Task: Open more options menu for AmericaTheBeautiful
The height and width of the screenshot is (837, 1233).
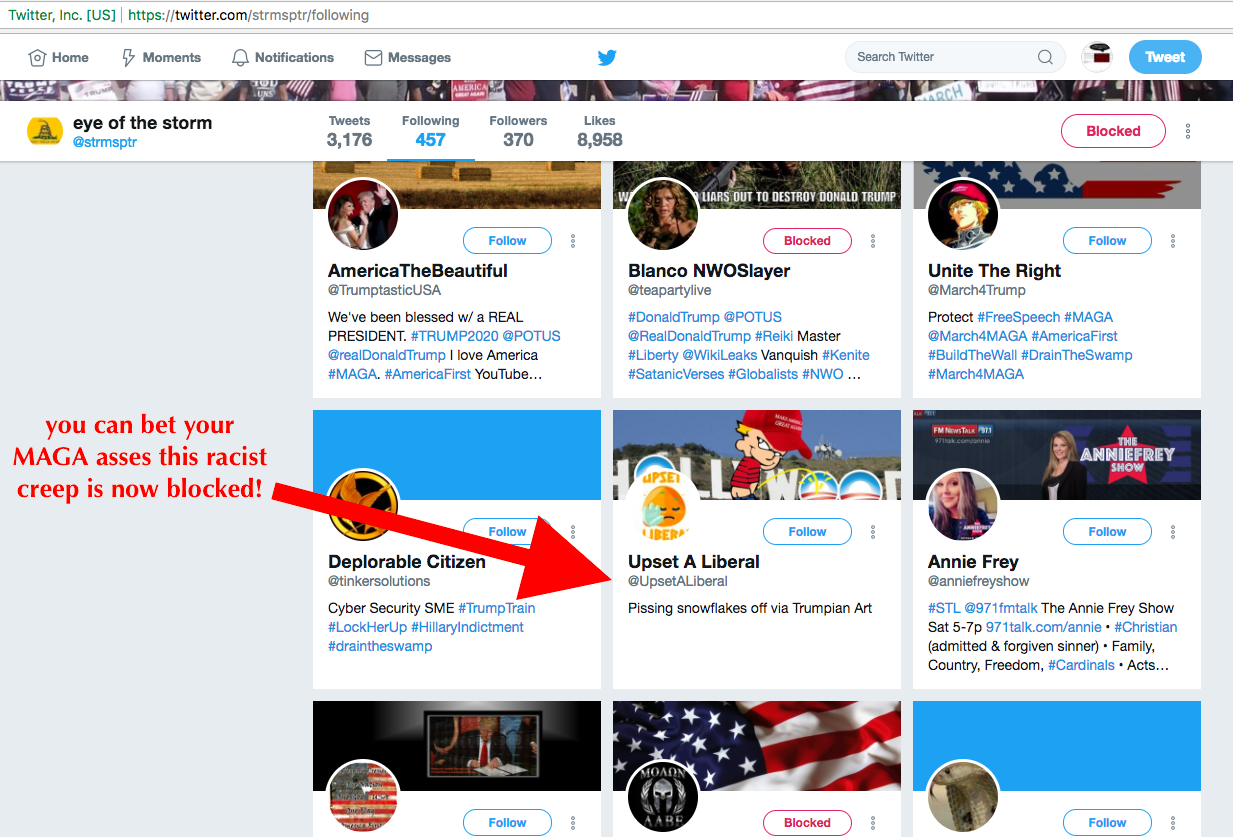Action: tap(573, 241)
